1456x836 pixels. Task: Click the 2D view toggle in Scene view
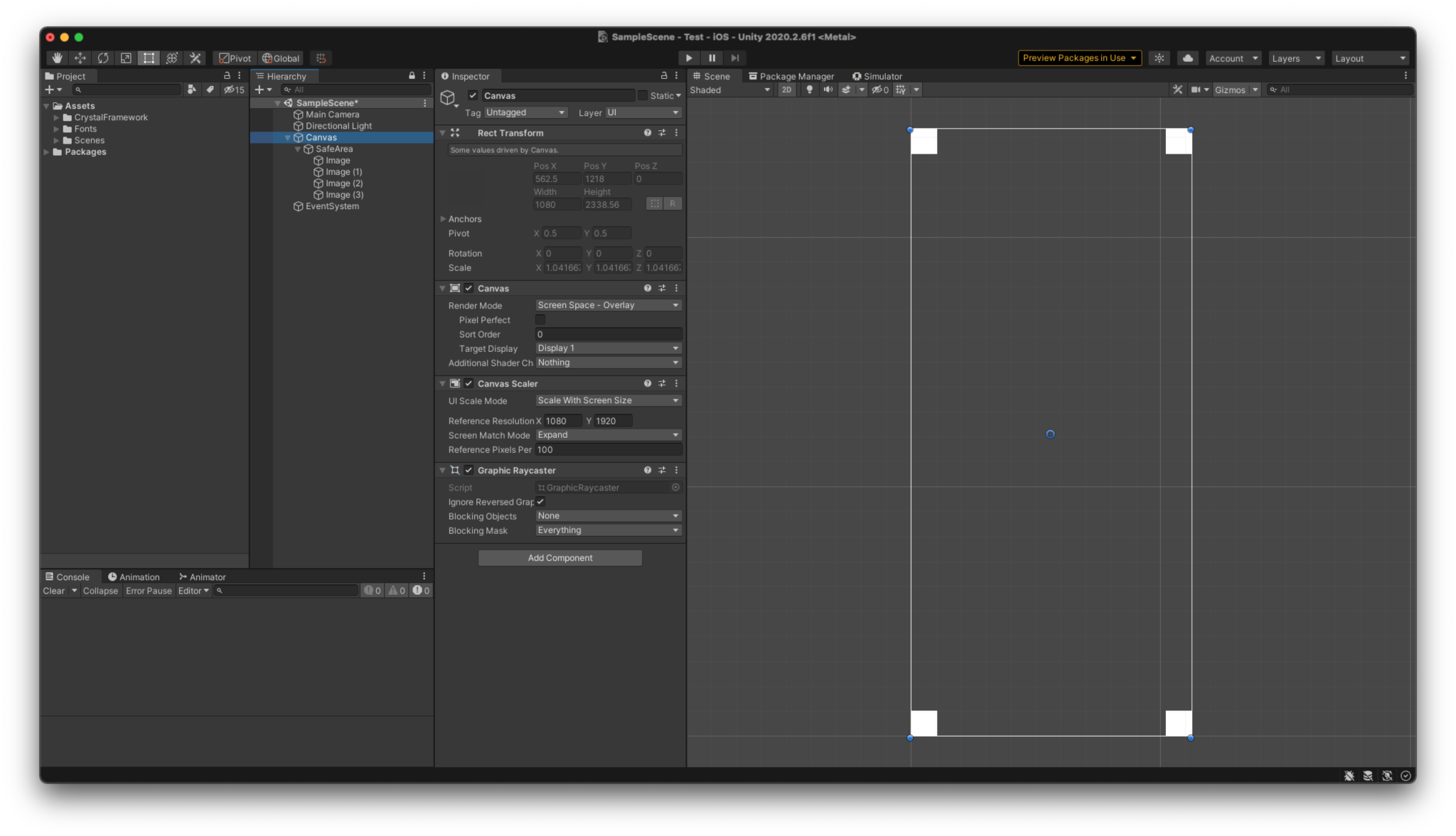pos(786,90)
